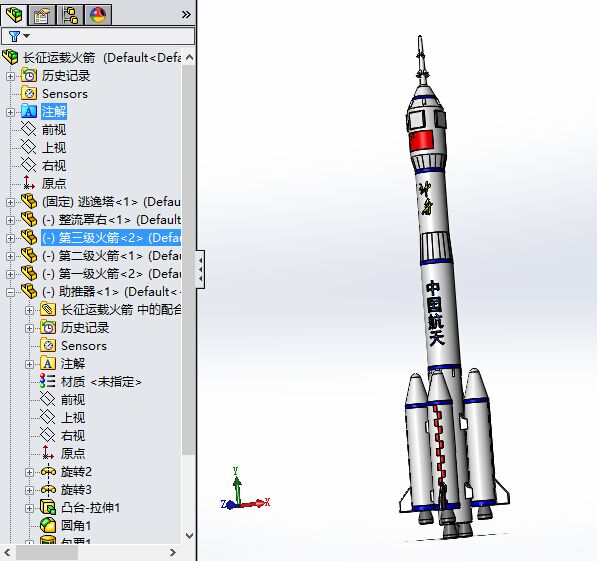Expand 长征运载火箭 中的配合 mates folder
Image resolution: width=597 pixels, height=561 pixels.
pyautogui.click(x=29, y=310)
